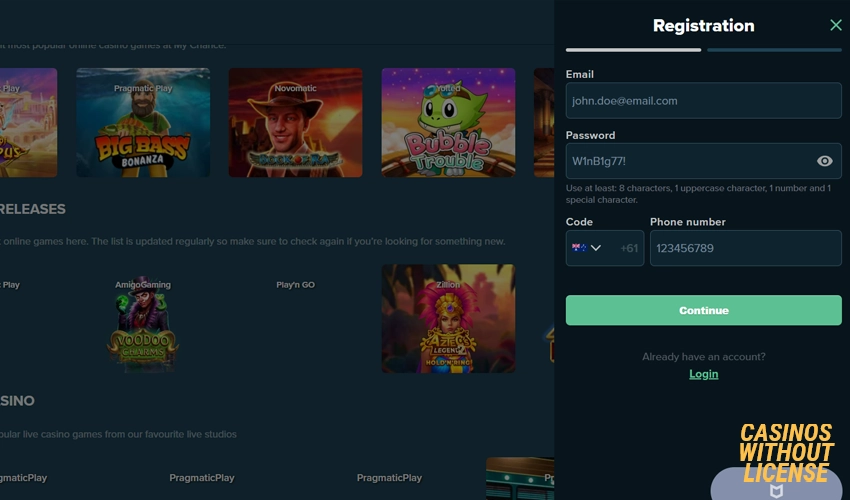The height and width of the screenshot is (500, 850).
Task: Click the Novomatic provider label
Action: coord(295,88)
